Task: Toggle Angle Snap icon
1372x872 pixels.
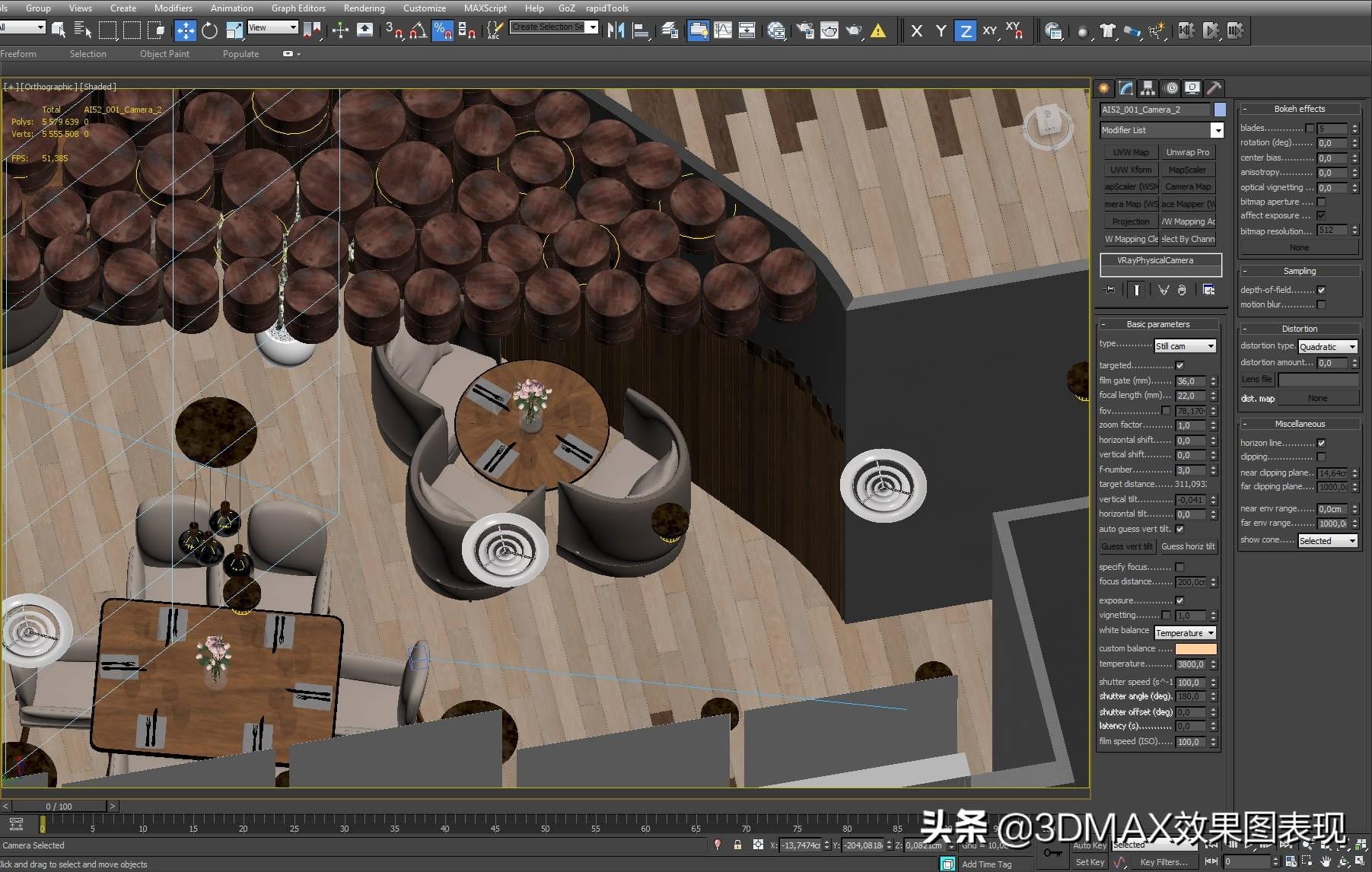Action: 419,30
